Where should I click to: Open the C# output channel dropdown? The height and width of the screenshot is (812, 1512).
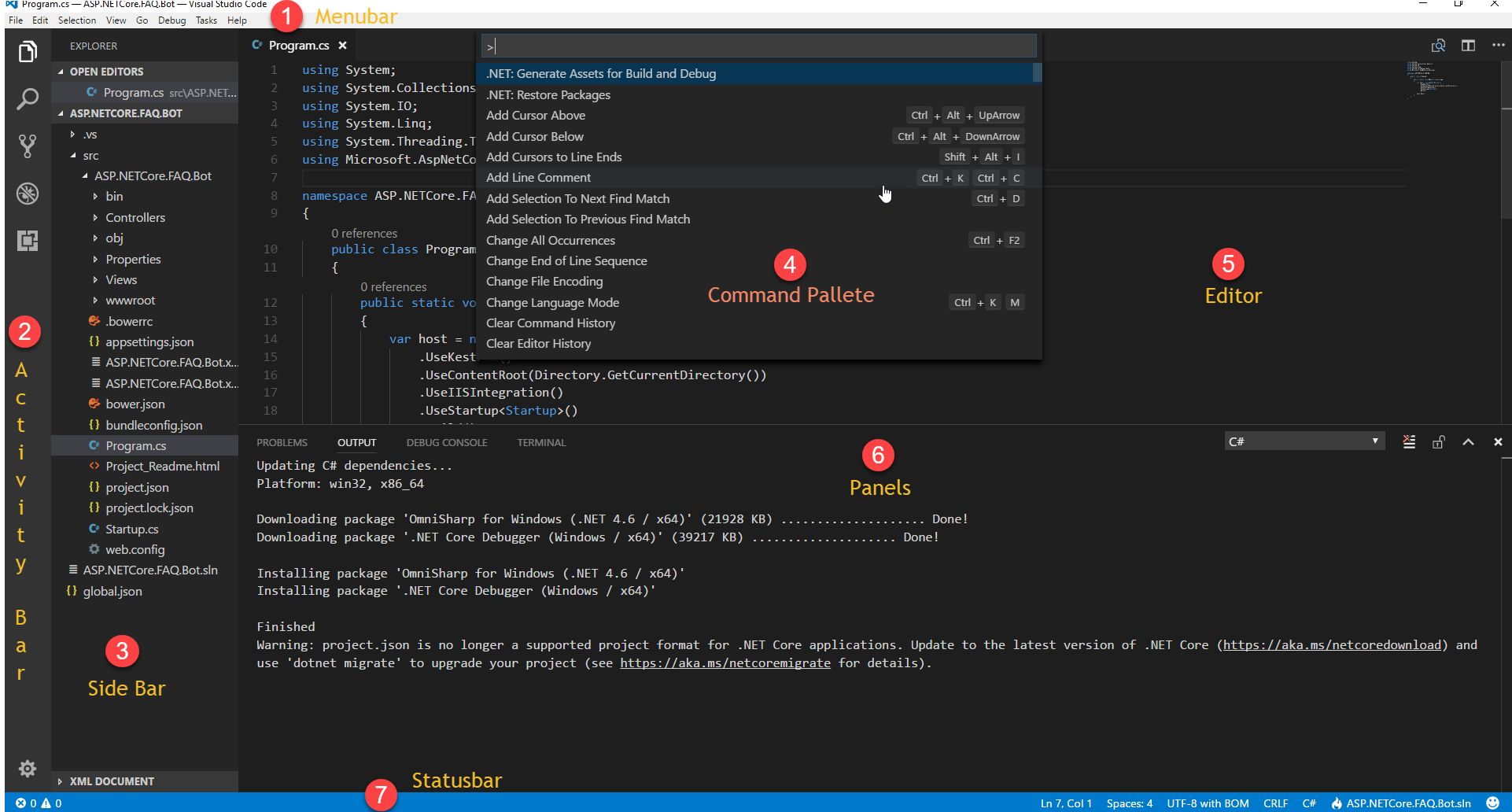tap(1304, 441)
